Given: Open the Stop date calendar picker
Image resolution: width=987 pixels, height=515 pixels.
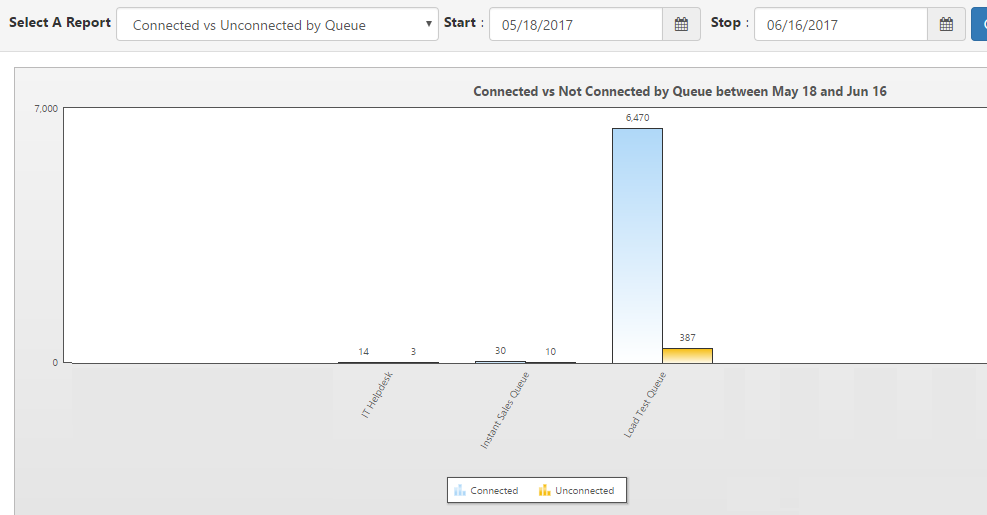Looking at the screenshot, I should (x=947, y=25).
